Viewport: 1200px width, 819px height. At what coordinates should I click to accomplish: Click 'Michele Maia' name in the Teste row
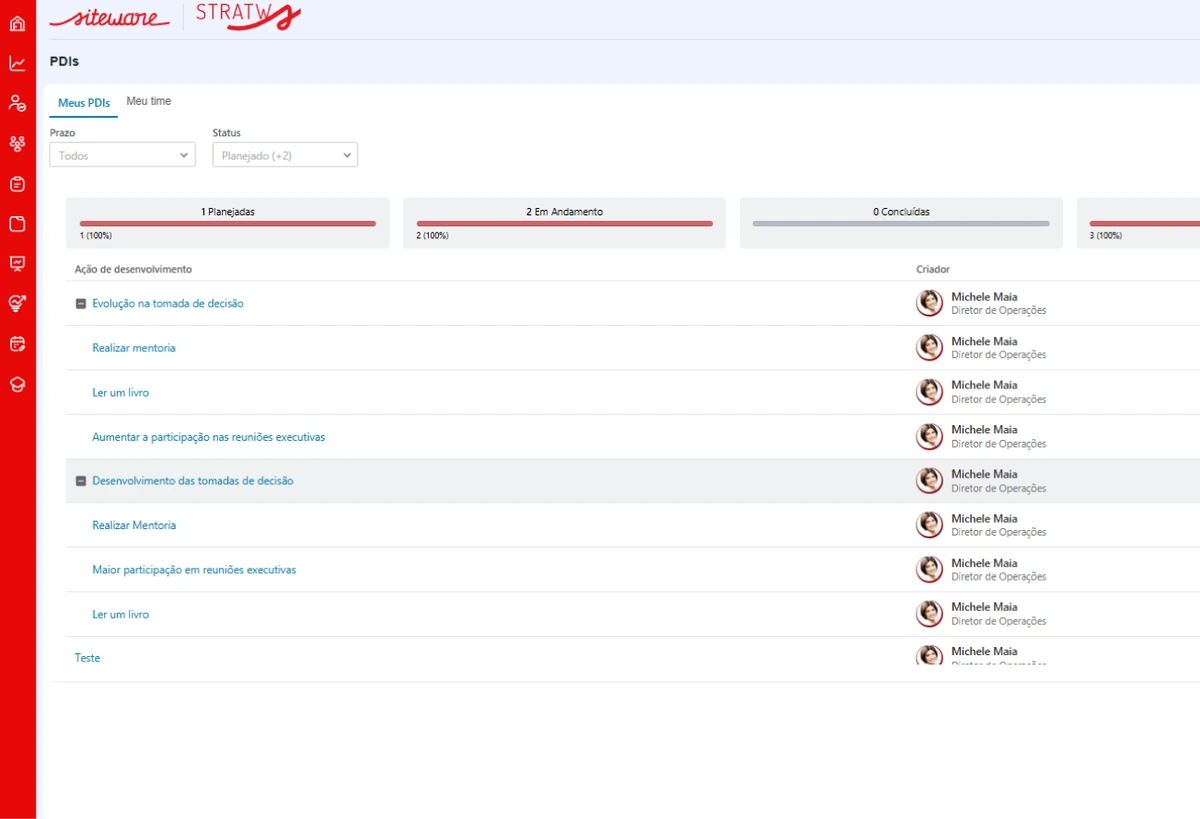pos(984,652)
